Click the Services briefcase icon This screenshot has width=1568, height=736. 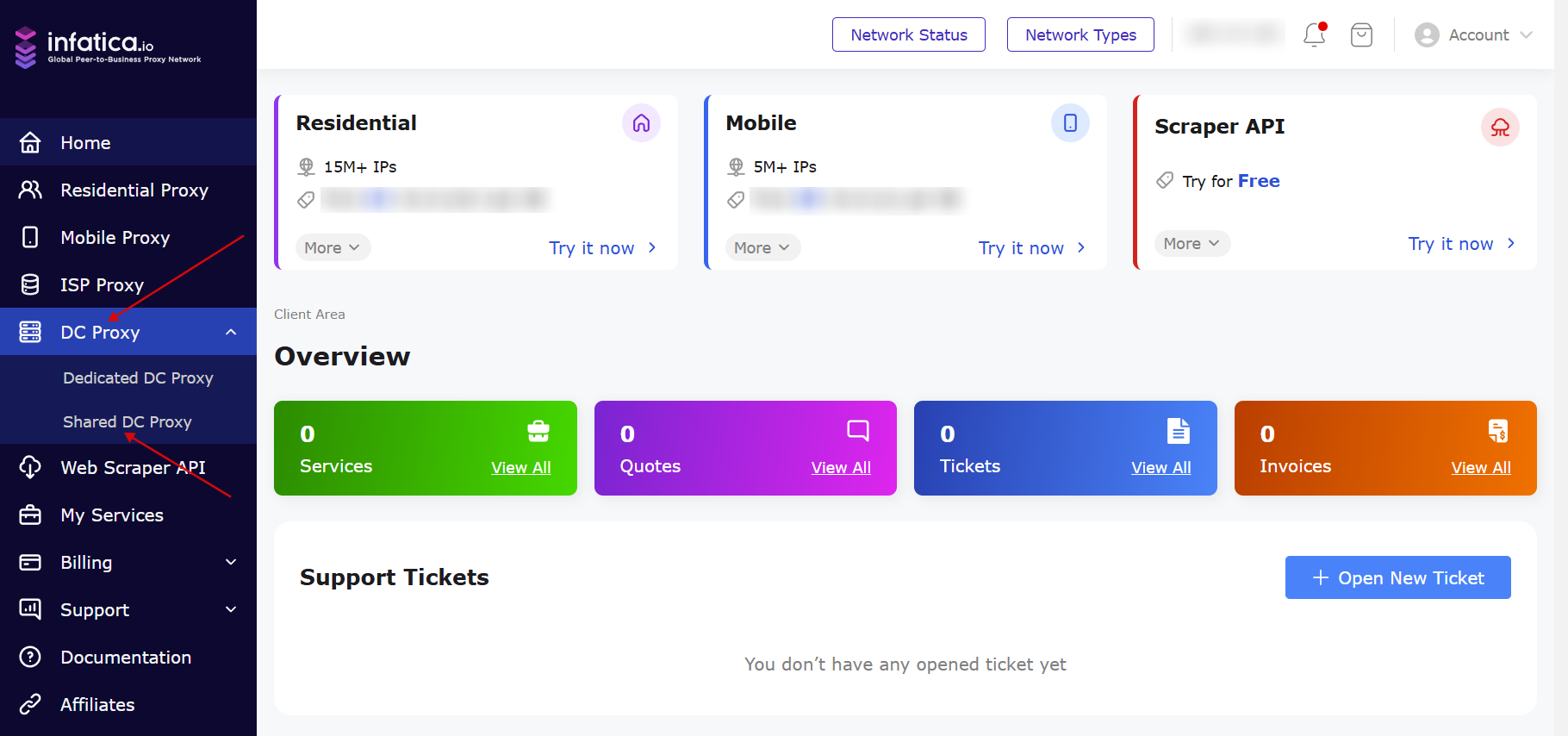point(538,430)
